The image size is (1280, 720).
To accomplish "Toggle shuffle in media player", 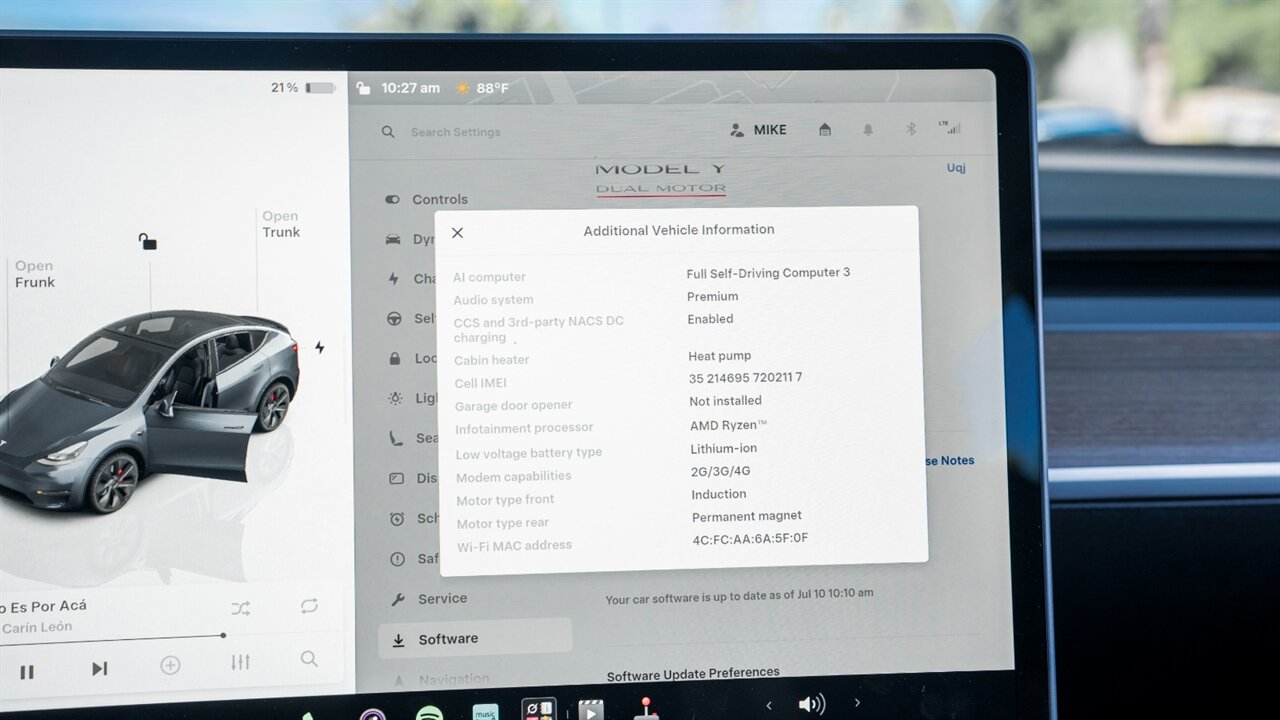I will tap(240, 608).
